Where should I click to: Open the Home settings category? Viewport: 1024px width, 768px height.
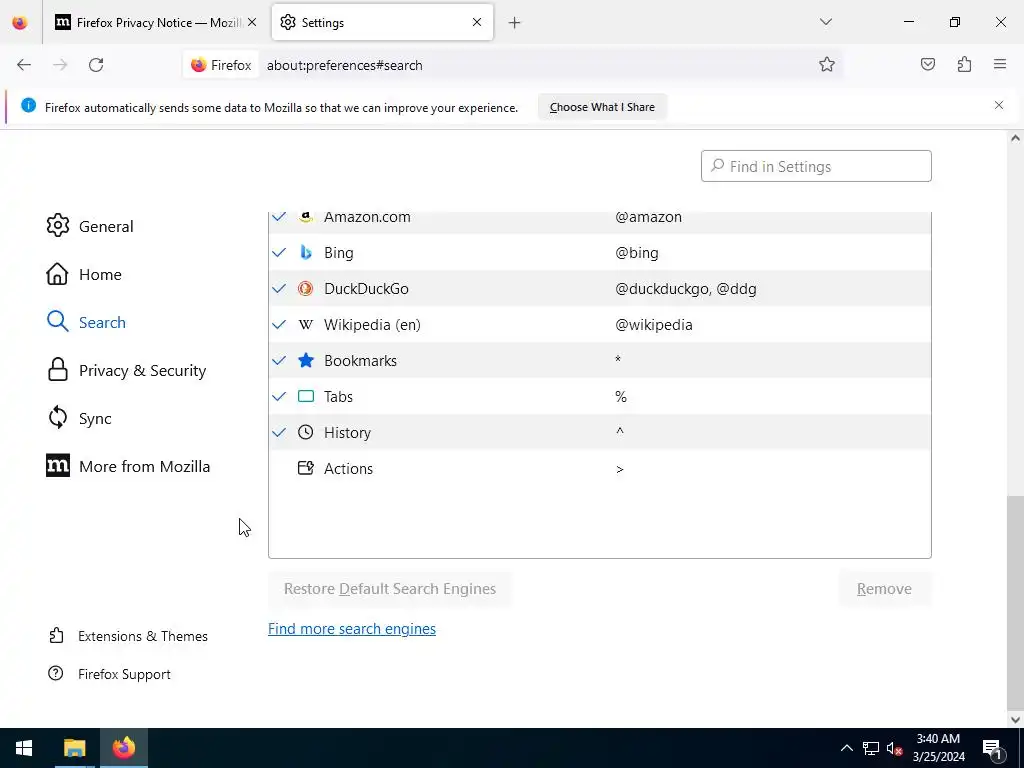click(84, 274)
